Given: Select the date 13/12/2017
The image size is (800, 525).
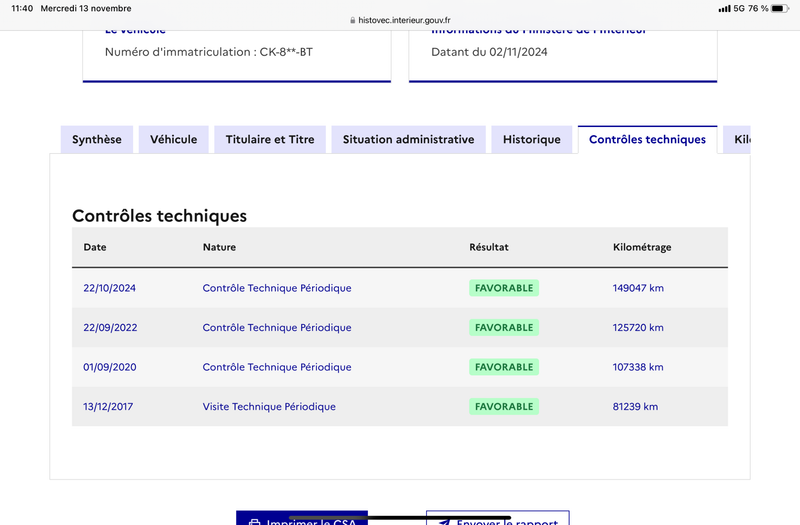Looking at the screenshot, I should 108,407.
